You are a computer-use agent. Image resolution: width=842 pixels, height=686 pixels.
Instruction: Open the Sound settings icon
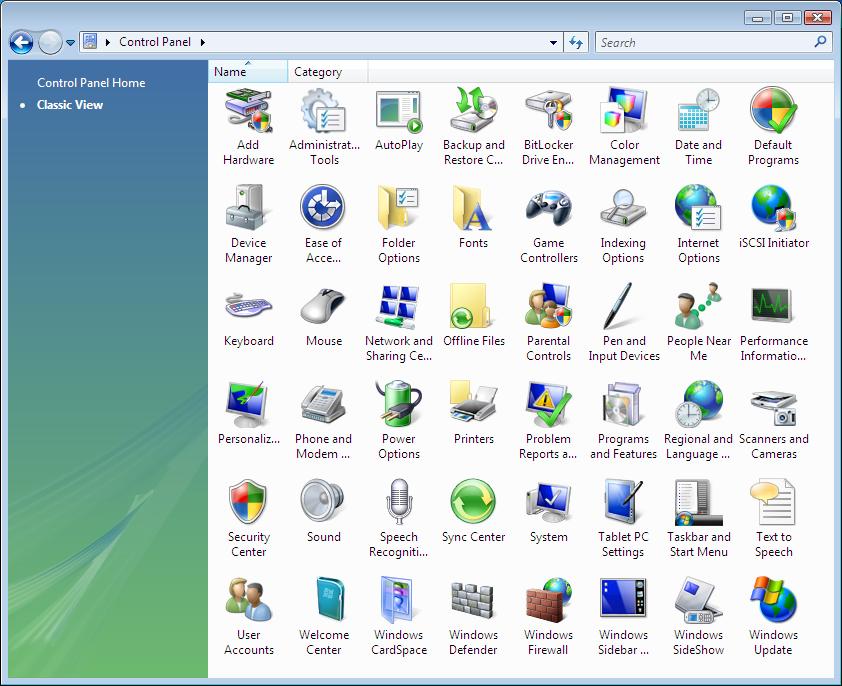323,505
